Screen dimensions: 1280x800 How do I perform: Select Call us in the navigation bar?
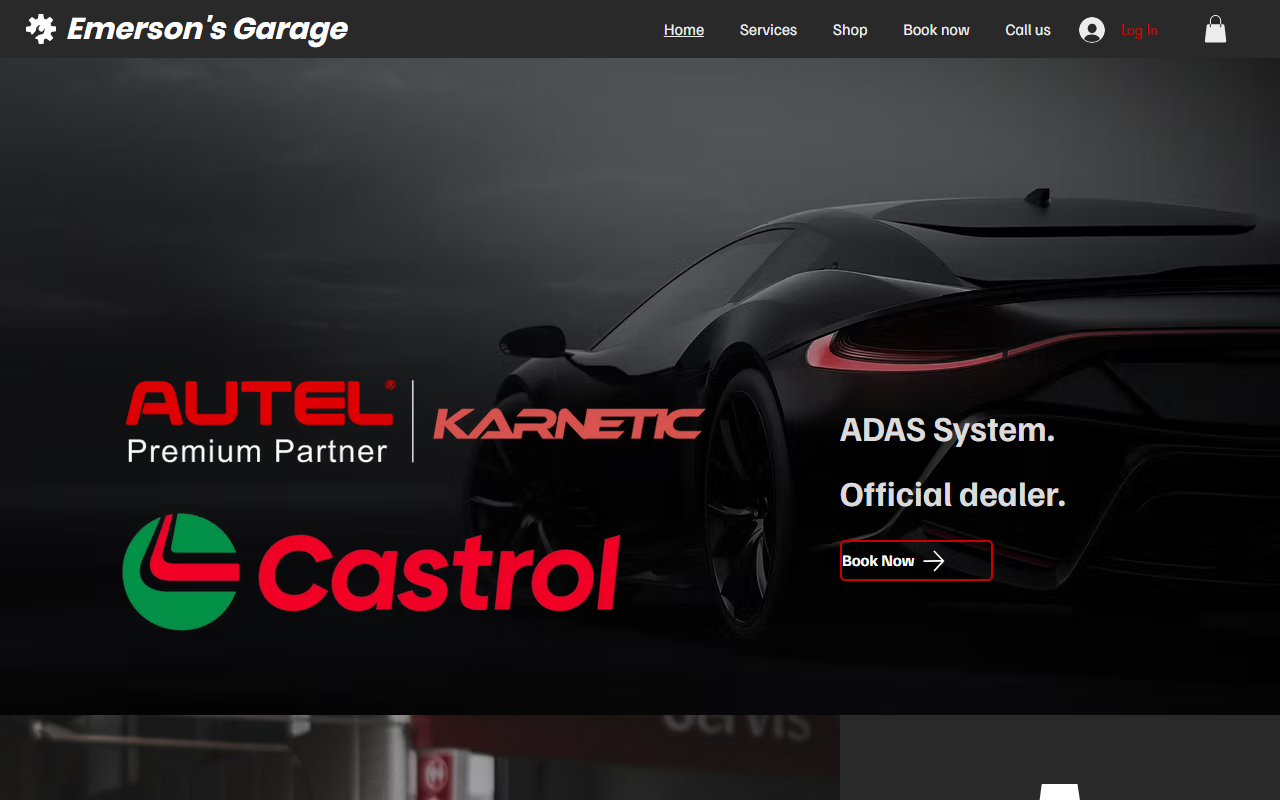1028,30
